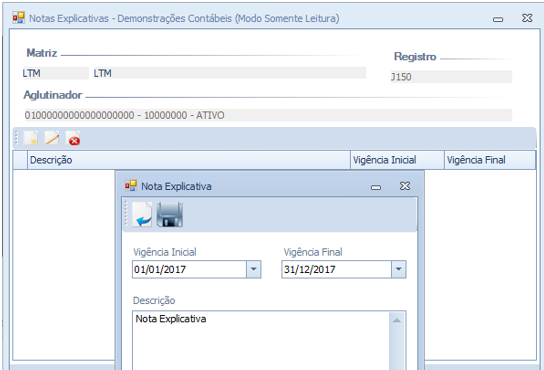Viewport: 544px width, 370px height.
Task: Select the Vigência Inicial column header
Action: 398,160
